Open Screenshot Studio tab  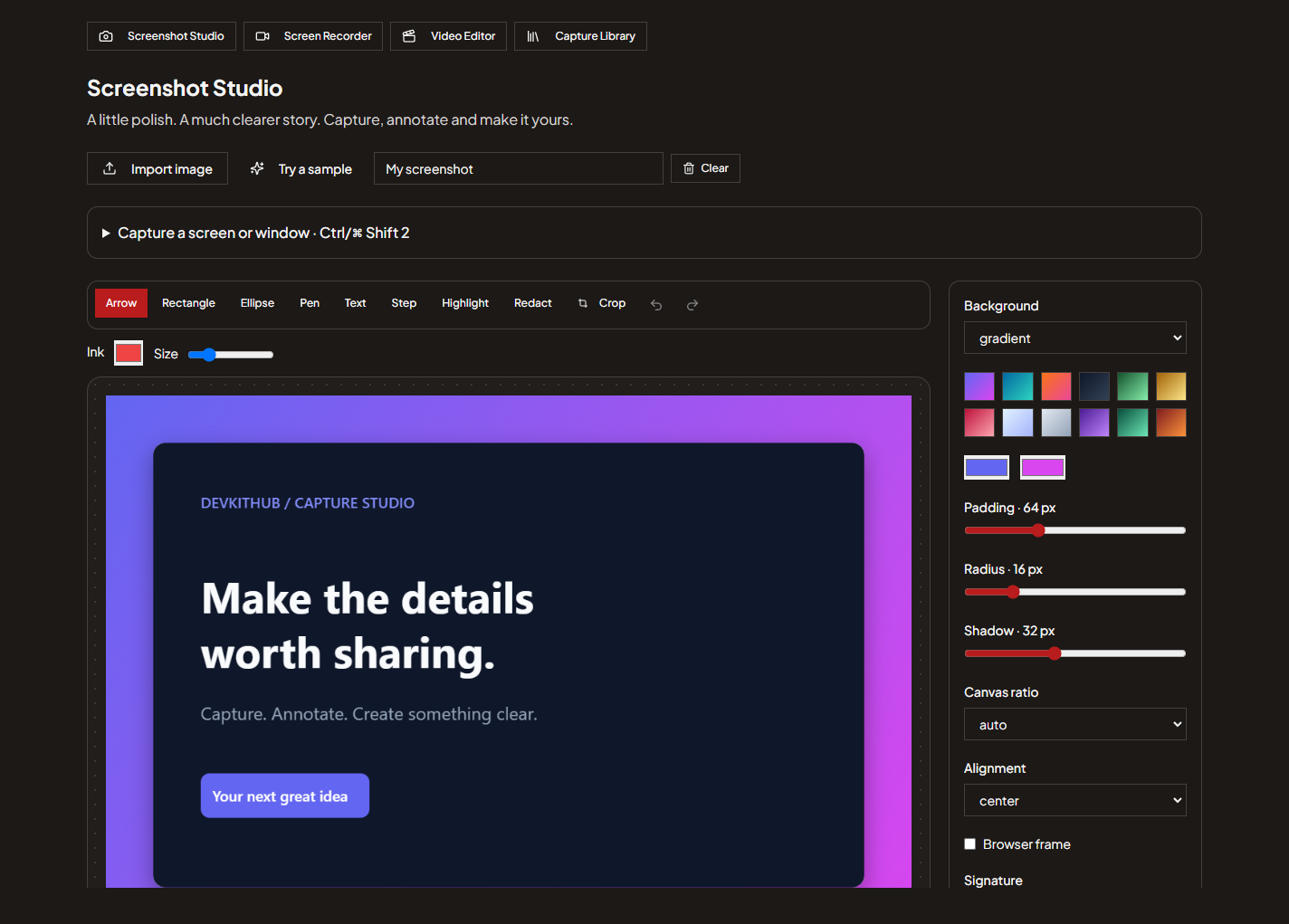click(x=161, y=36)
